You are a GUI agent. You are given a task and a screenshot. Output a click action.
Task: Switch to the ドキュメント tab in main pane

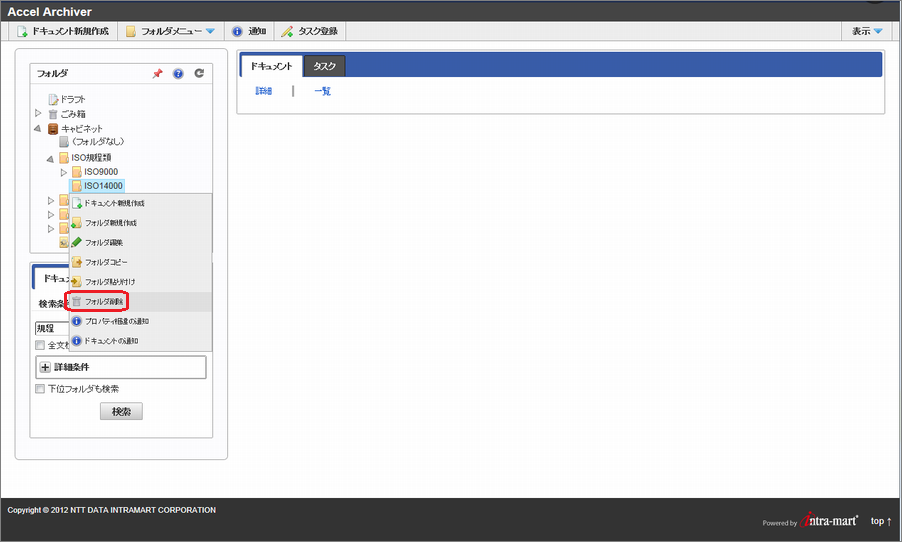(271, 66)
